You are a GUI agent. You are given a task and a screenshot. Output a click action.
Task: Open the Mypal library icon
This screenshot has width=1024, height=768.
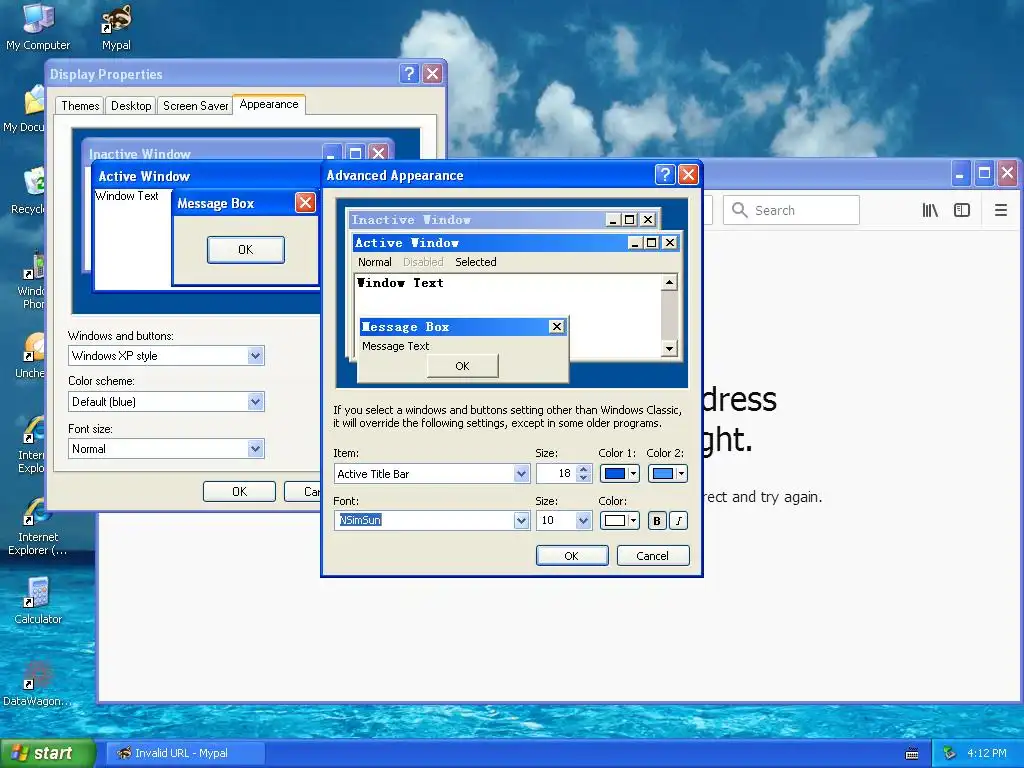[930, 210]
